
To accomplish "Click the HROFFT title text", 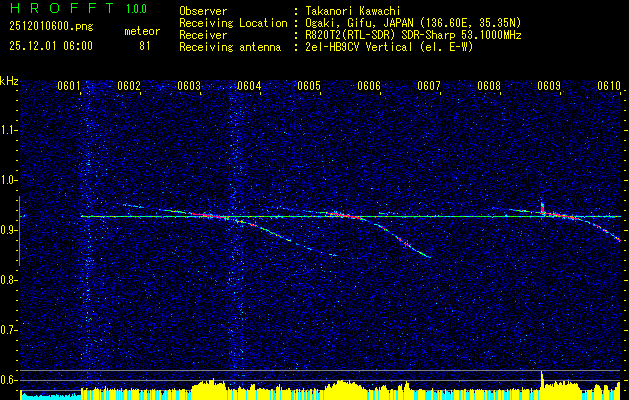I will [62, 8].
